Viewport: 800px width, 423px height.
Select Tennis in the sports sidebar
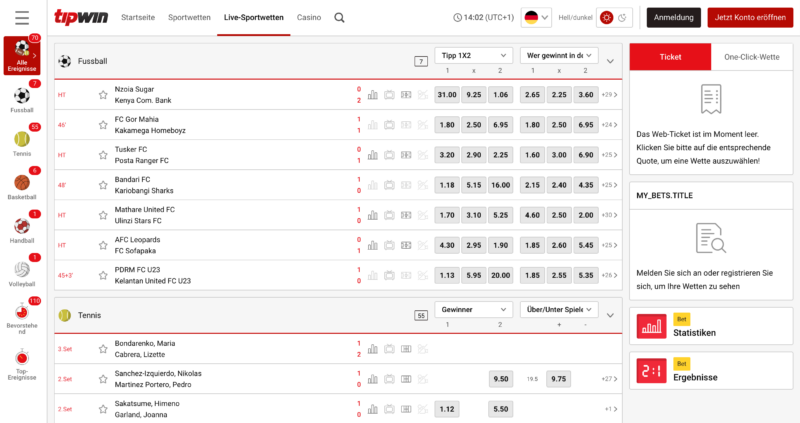pyautogui.click(x=22, y=143)
